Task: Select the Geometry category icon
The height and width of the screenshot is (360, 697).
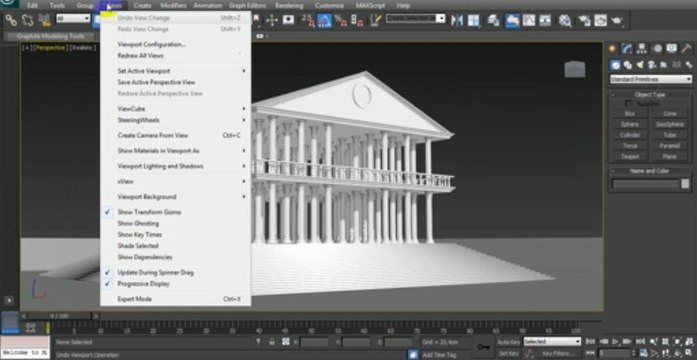Action: pyautogui.click(x=615, y=65)
